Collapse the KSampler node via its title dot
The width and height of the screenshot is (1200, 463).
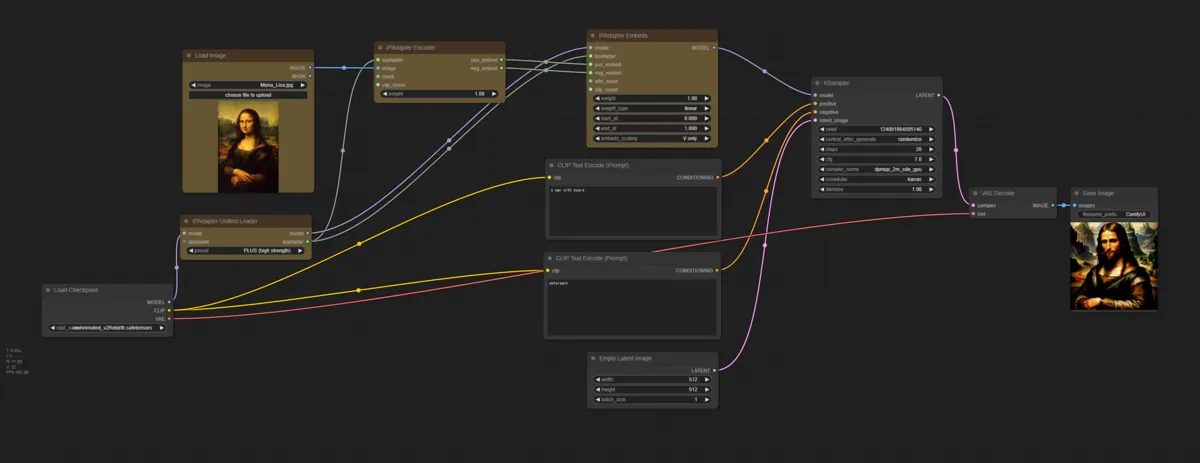click(818, 83)
